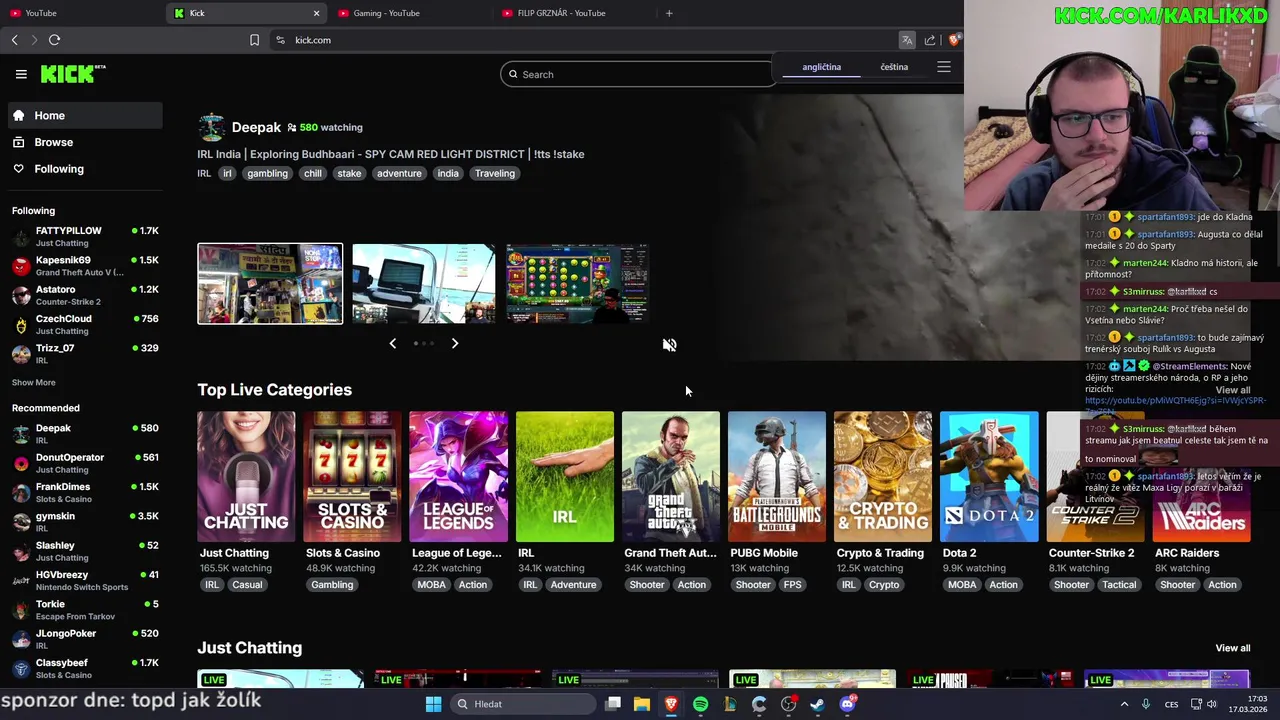The width and height of the screenshot is (1280, 720).
Task: Click the Kick search field
Action: point(640,74)
